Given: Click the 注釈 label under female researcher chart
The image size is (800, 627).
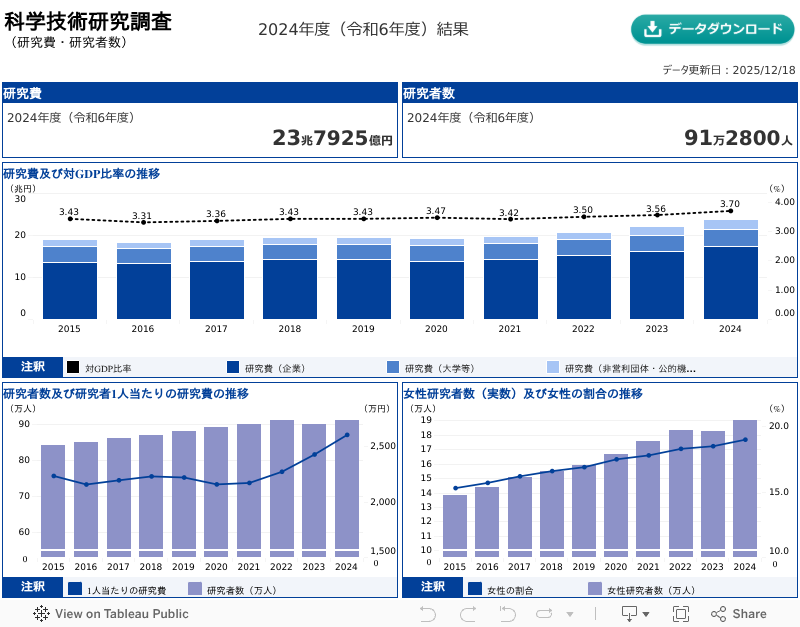Looking at the screenshot, I should (x=433, y=587).
